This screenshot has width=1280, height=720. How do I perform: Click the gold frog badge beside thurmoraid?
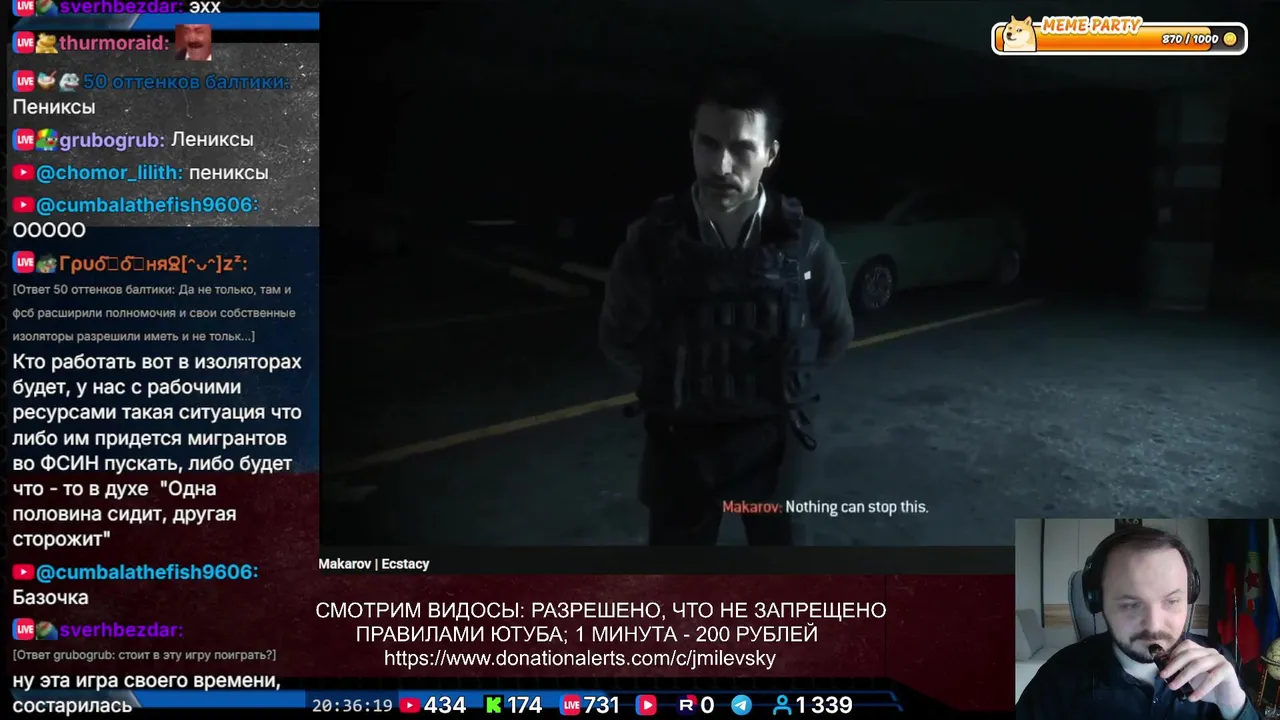(46, 42)
